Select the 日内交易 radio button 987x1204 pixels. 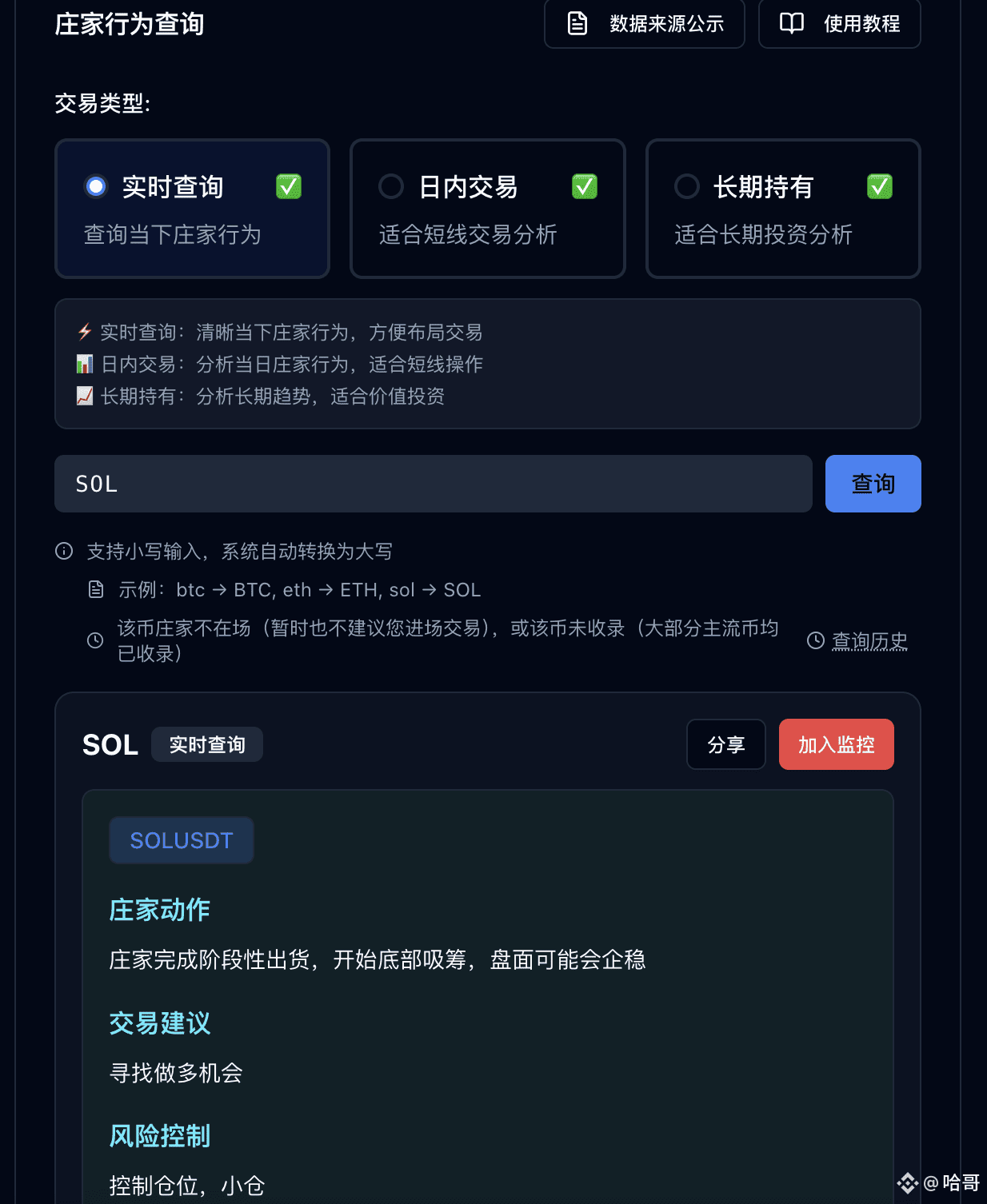391,186
